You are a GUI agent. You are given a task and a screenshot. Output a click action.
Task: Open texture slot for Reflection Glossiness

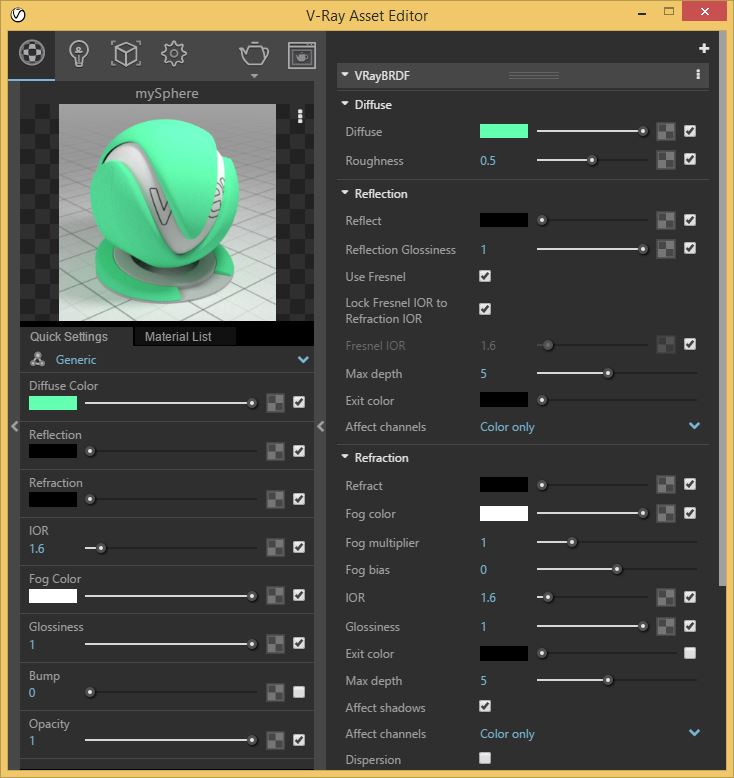click(666, 249)
